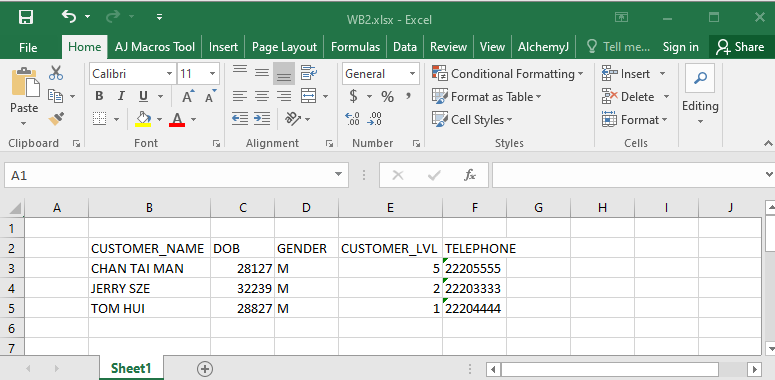Open the Customize Quick Access Toolbar arrow
Image resolution: width=775 pixels, height=380 pixels.
159,17
